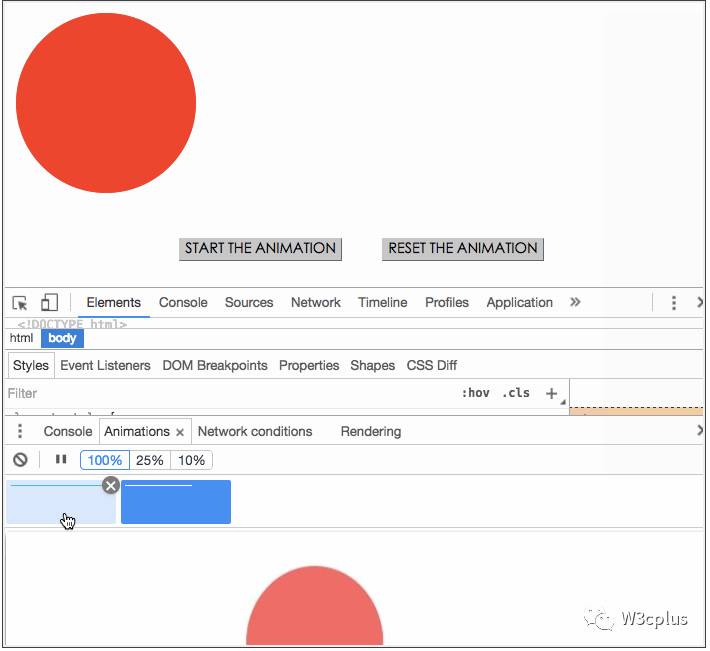This screenshot has height=651, width=710.
Task: Toggle the :hov element state option
Action: click(x=475, y=393)
